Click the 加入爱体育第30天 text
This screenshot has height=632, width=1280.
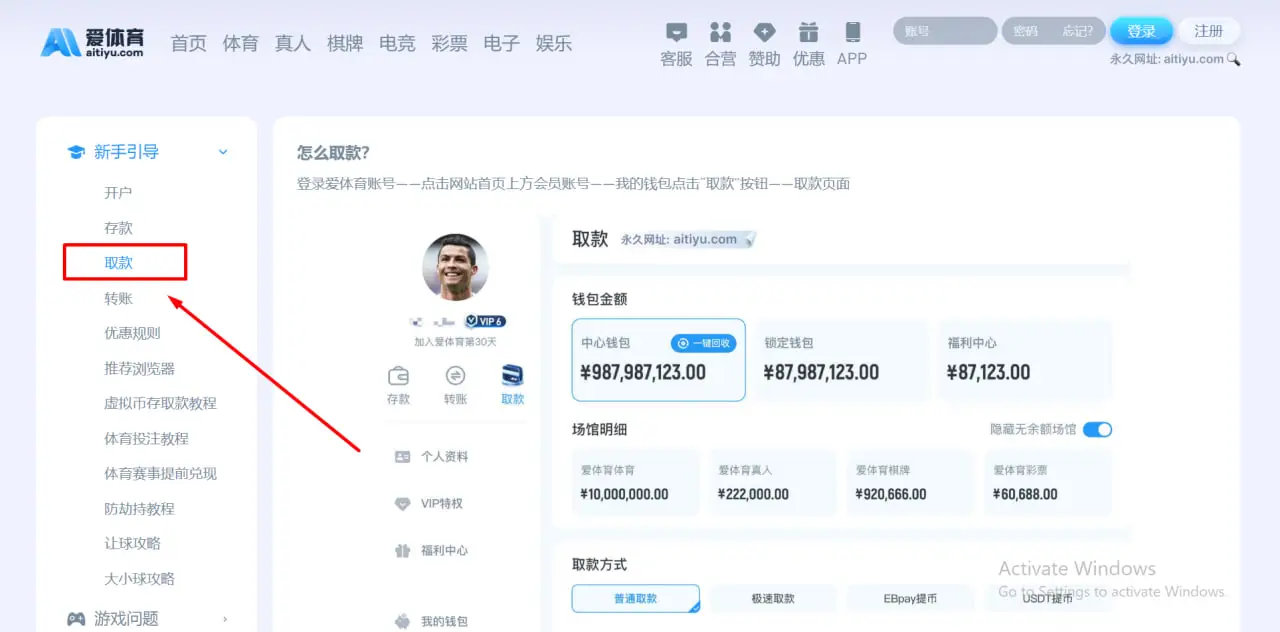pos(455,342)
